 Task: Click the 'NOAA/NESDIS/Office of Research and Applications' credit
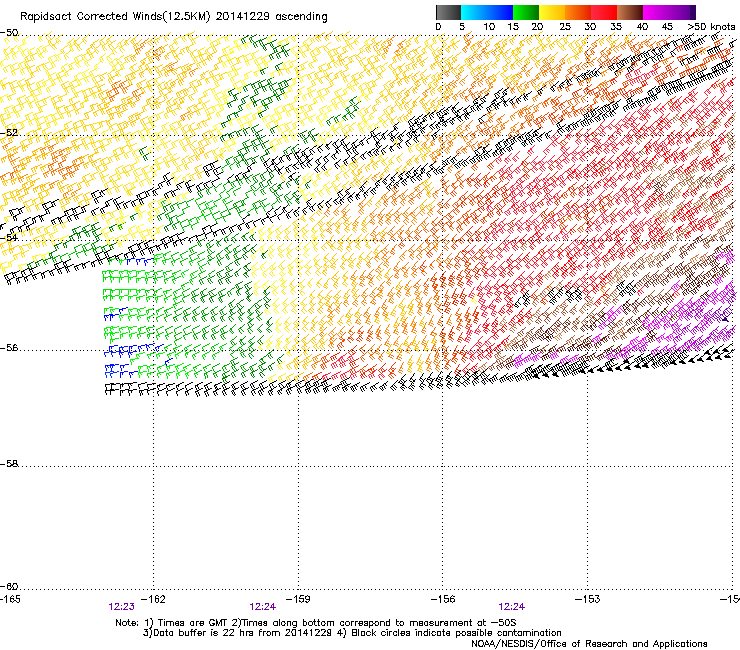[589, 644]
